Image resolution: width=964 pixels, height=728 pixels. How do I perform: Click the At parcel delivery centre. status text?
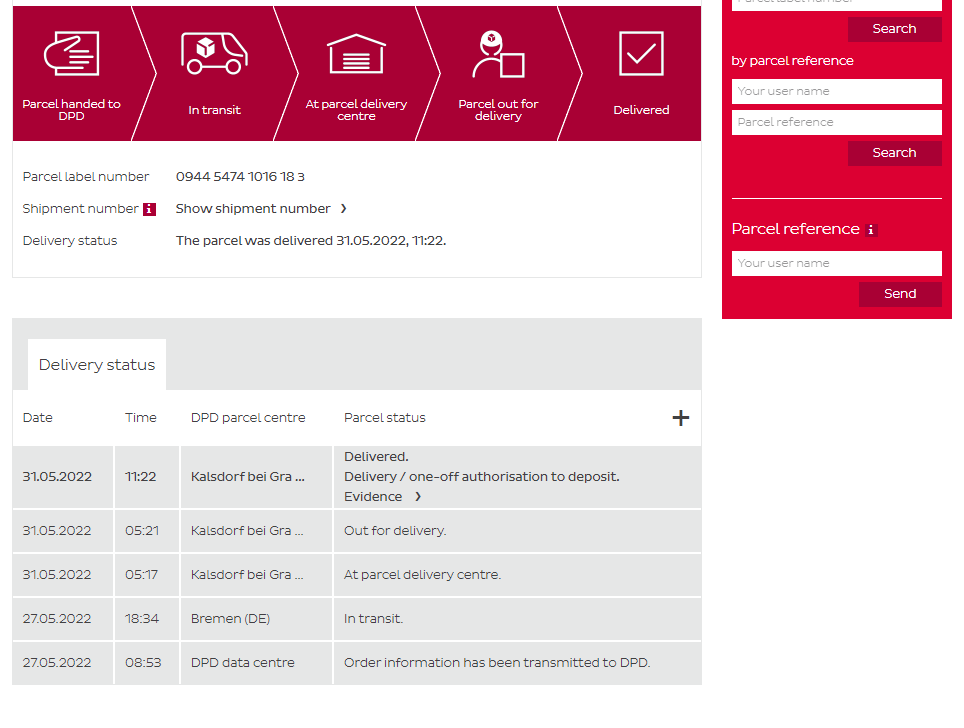(422, 575)
